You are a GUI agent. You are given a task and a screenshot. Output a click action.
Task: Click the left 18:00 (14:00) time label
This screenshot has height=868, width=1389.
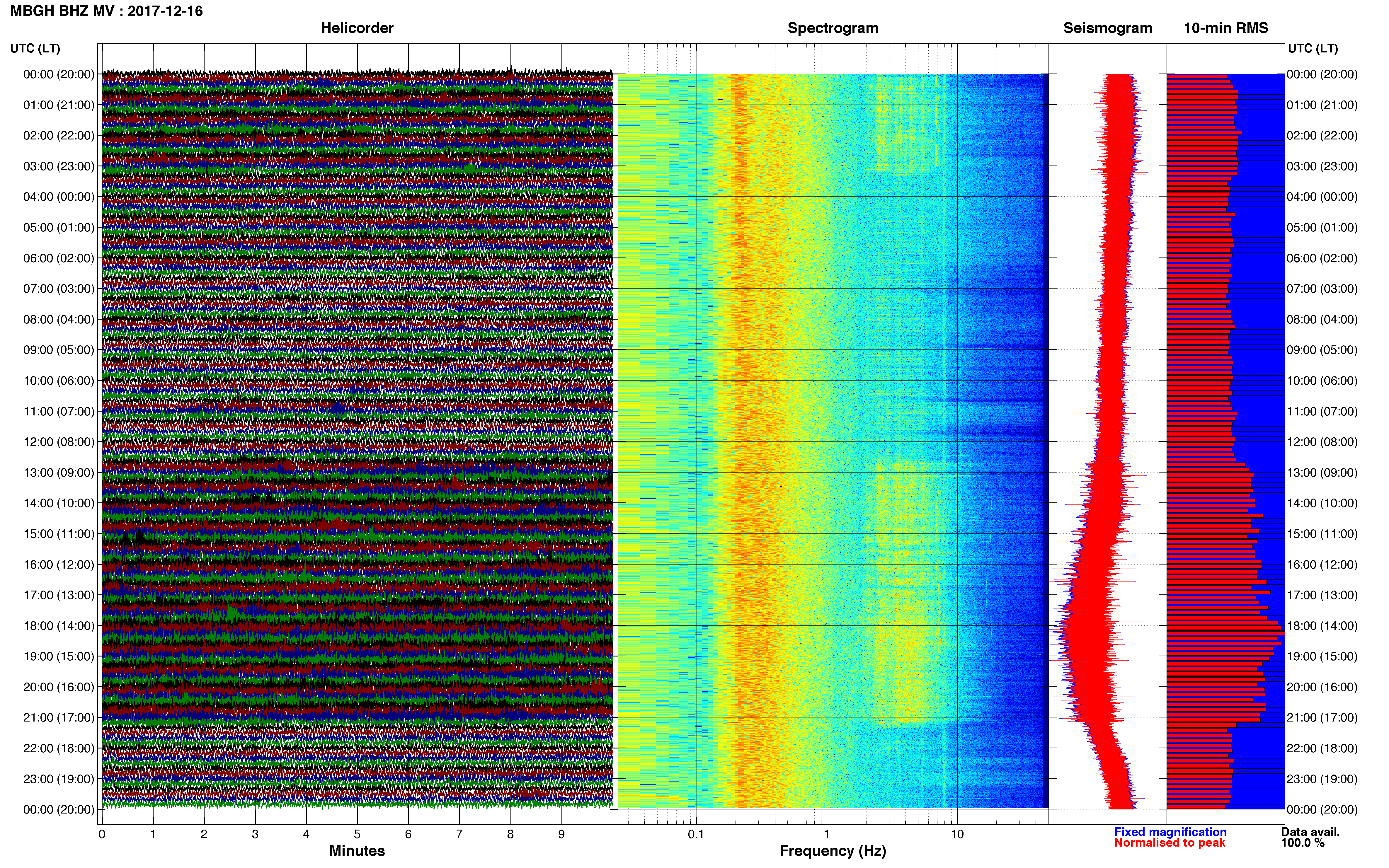tap(59, 626)
